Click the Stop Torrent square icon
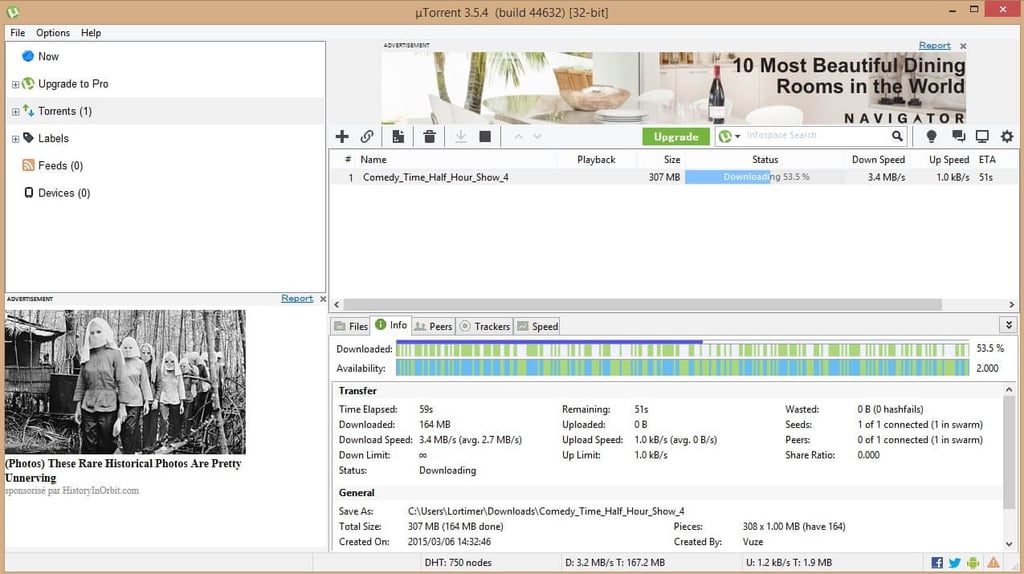The height and width of the screenshot is (574, 1024). (485, 136)
